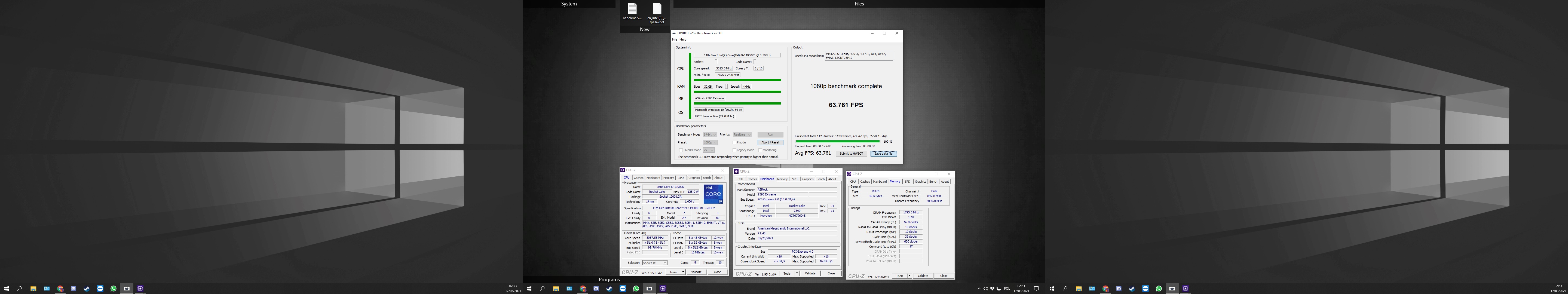1568x294 pixels.
Task: Open the volume control in system tray
Action: tap(985, 289)
